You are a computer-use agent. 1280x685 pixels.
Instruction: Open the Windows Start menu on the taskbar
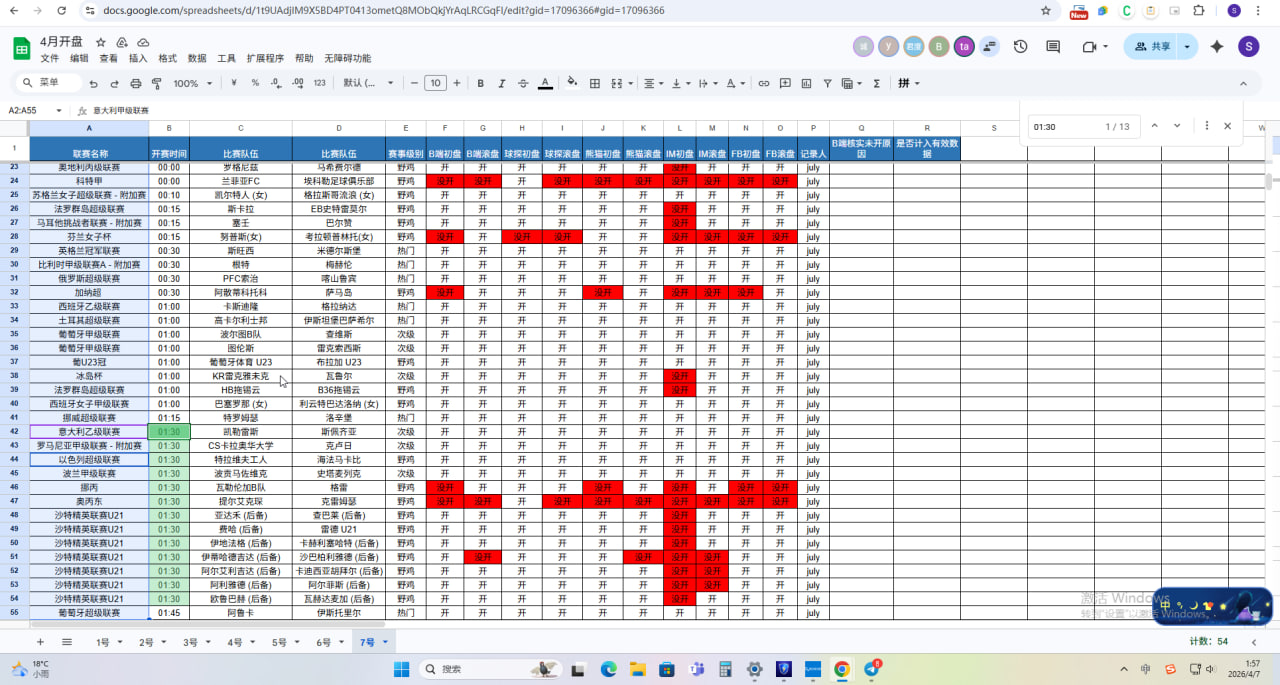click(400, 669)
